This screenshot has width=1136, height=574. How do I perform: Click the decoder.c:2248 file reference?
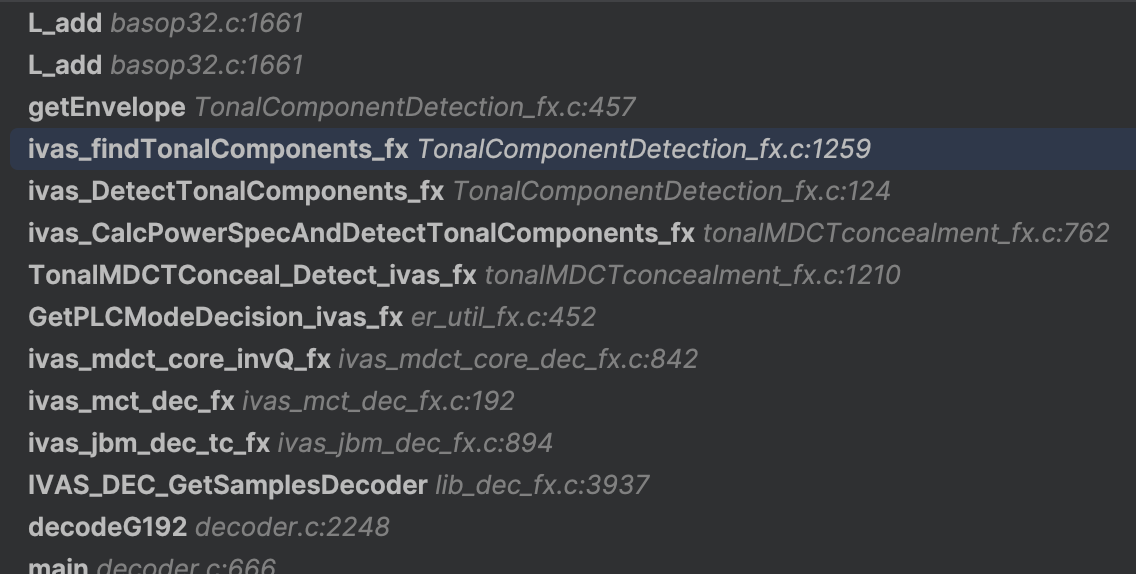[292, 527]
